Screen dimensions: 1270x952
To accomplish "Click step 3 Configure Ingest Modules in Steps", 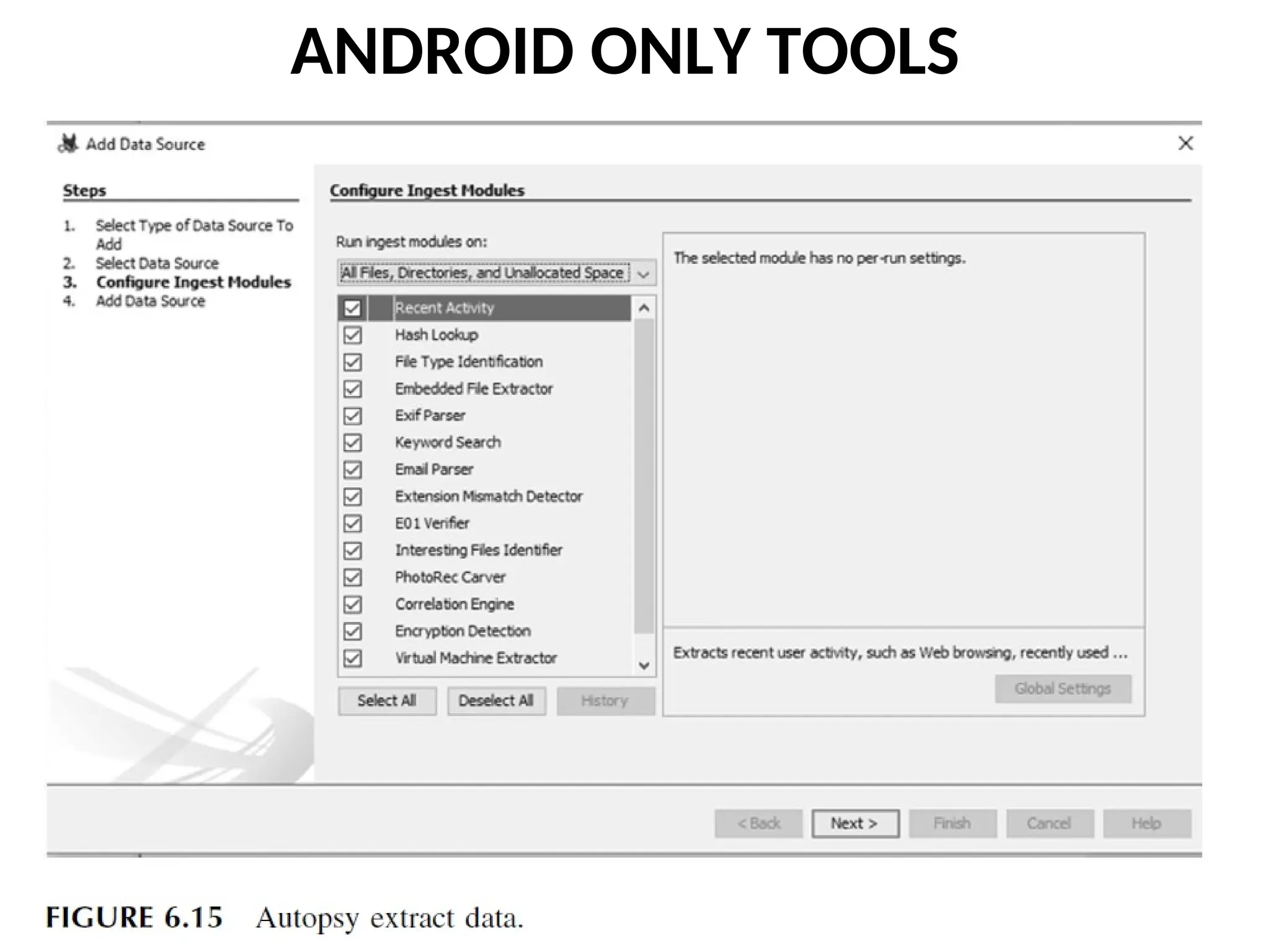I will (193, 283).
